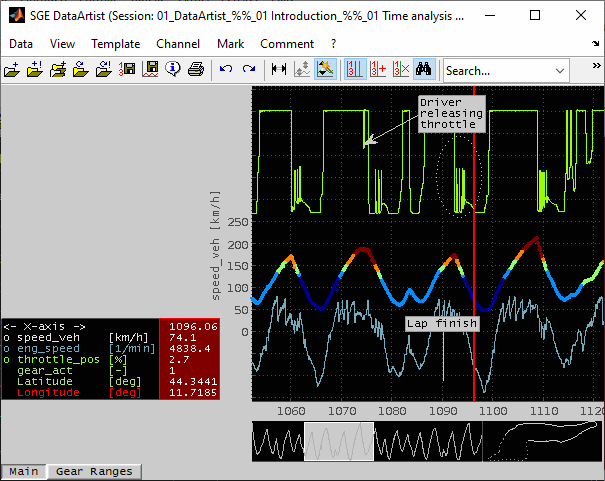Switch to the Main tab
Viewport: 605px width, 481px height.
[x=24, y=471]
